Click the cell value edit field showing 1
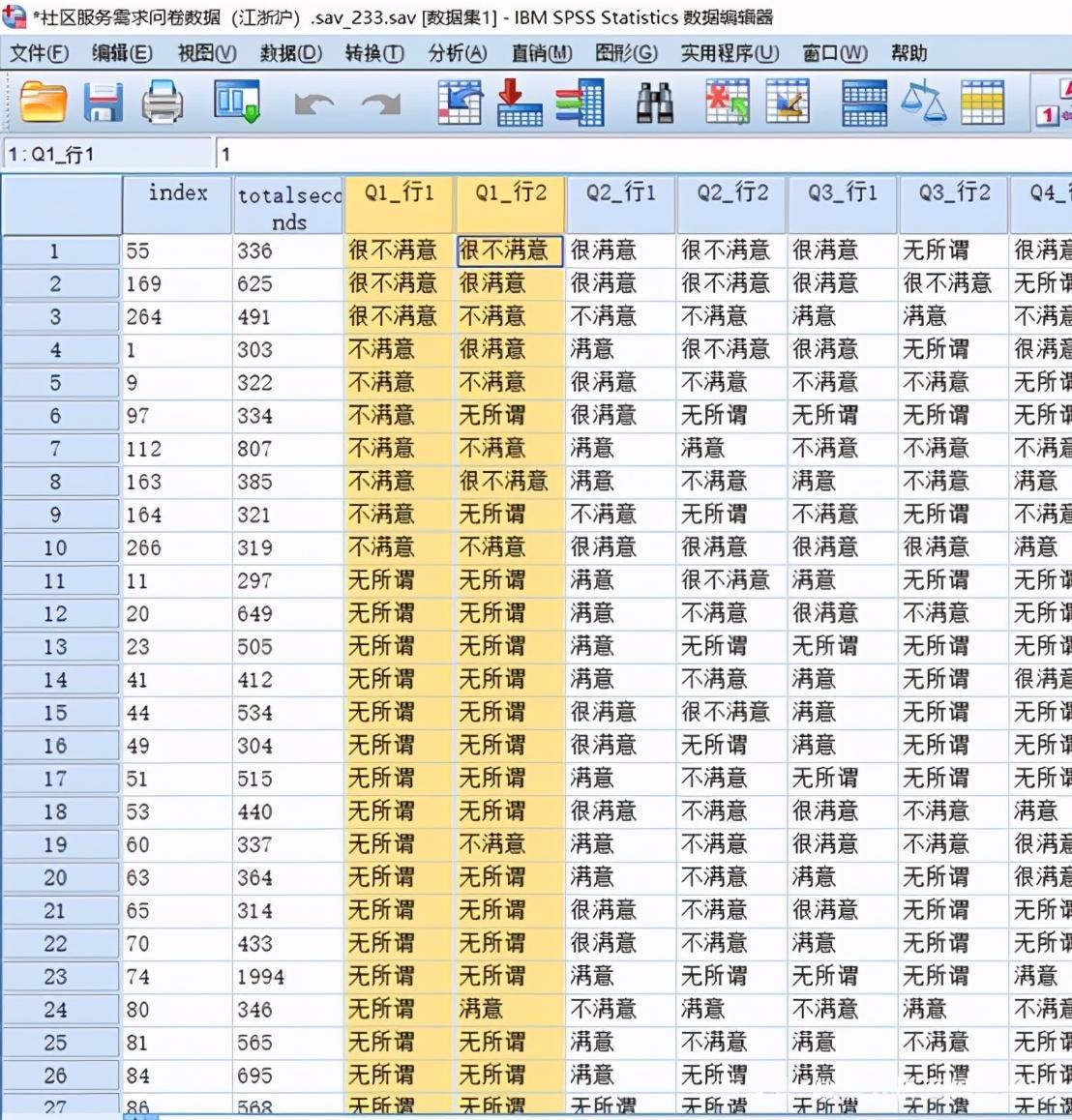The width and height of the screenshot is (1072, 1120). (x=639, y=154)
